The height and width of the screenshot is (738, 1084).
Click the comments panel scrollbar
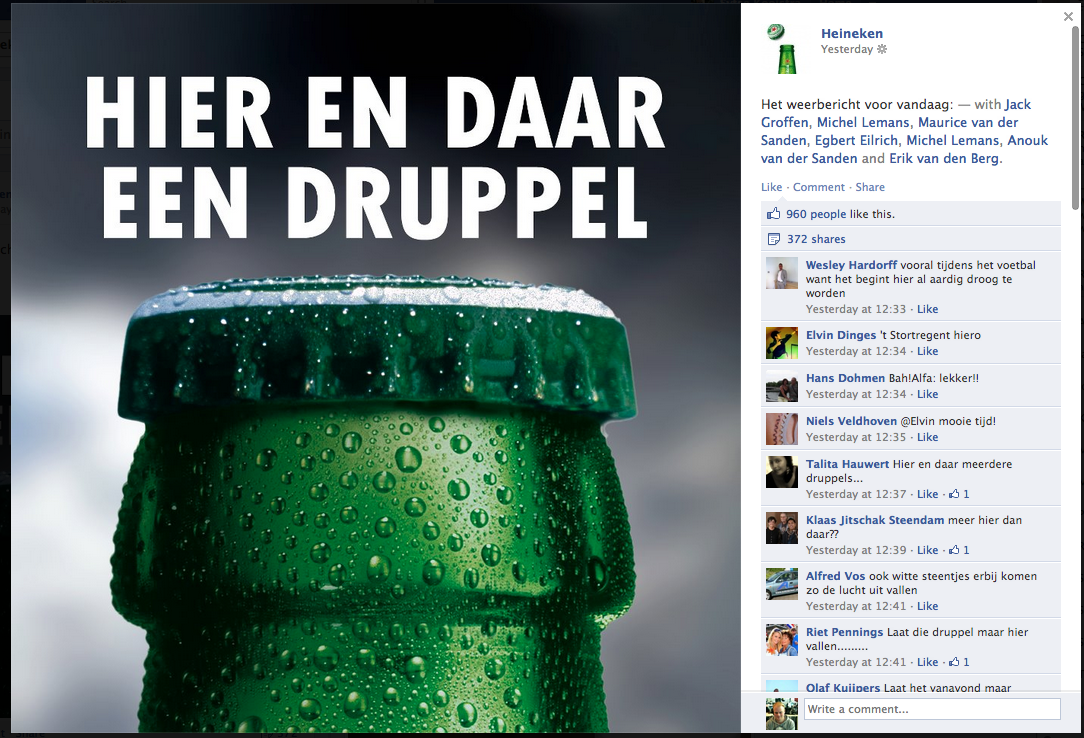(x=1075, y=117)
